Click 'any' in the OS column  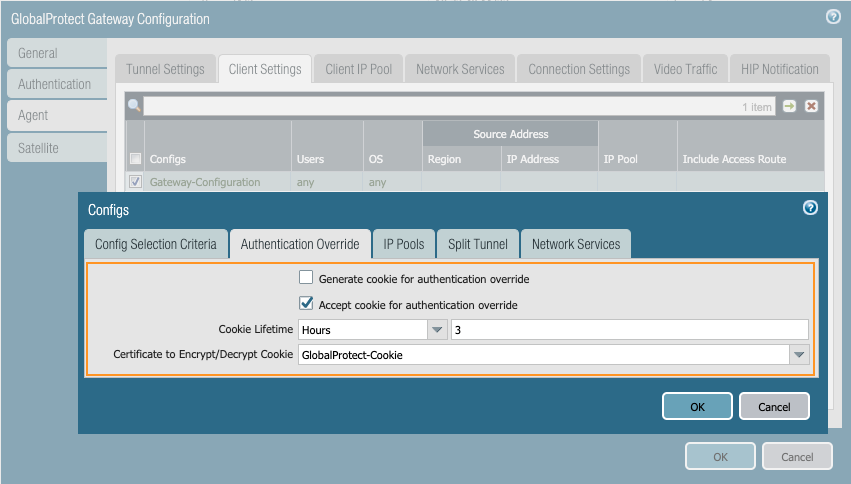click(x=377, y=182)
